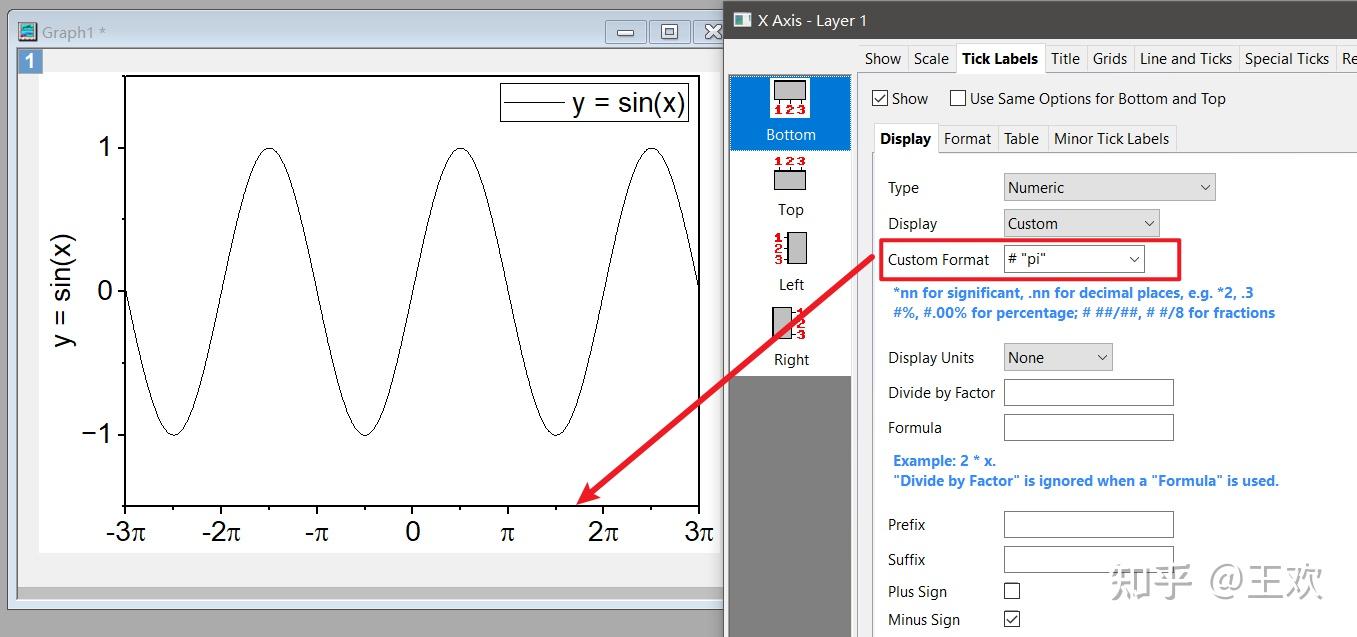Maximize the Graph1 window

click(x=669, y=32)
